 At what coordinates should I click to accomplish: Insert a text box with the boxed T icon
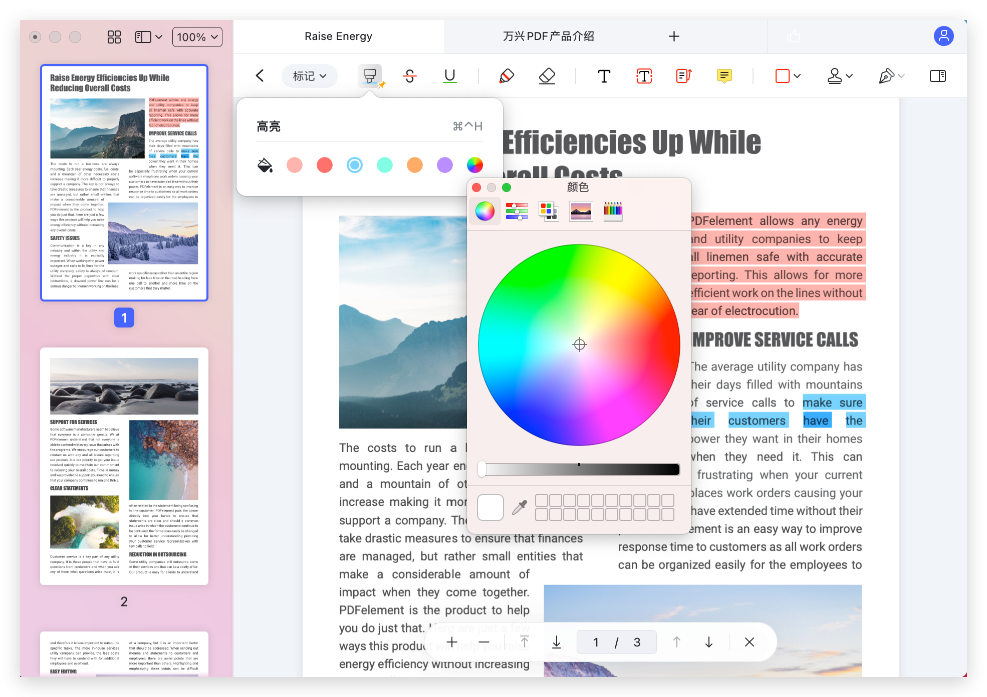point(644,75)
